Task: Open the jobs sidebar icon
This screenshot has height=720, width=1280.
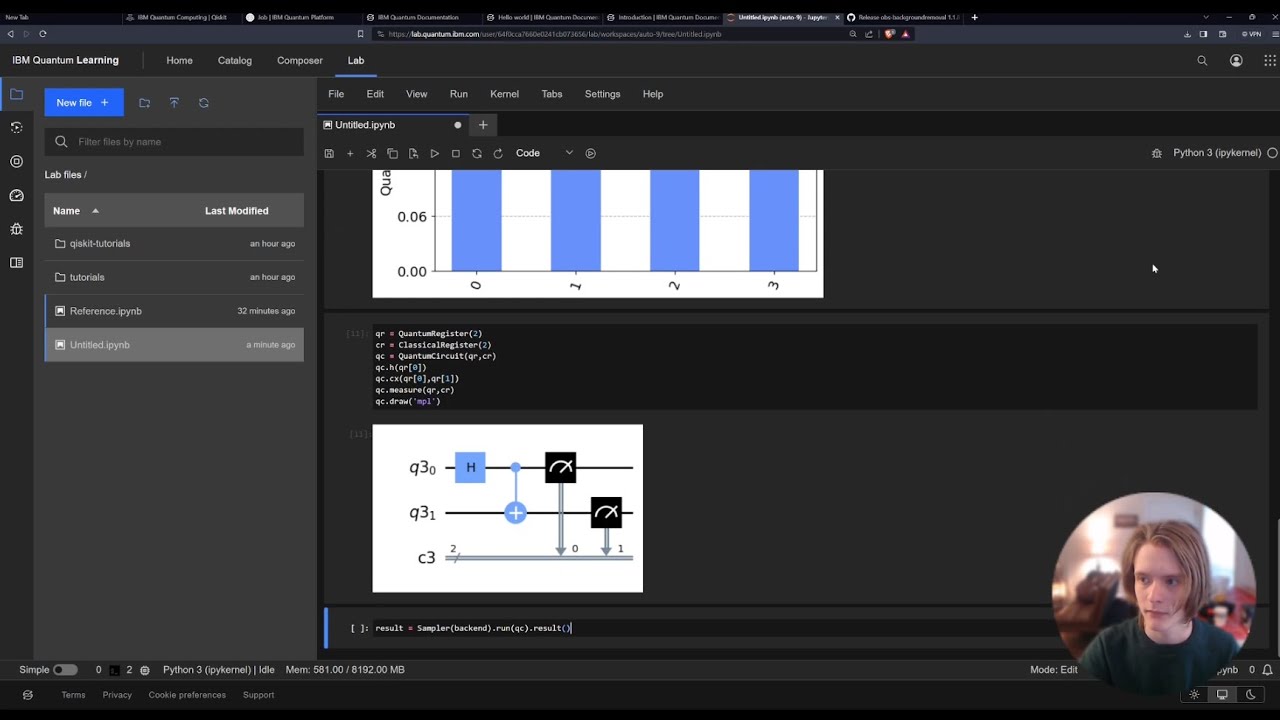Action: [x=16, y=127]
